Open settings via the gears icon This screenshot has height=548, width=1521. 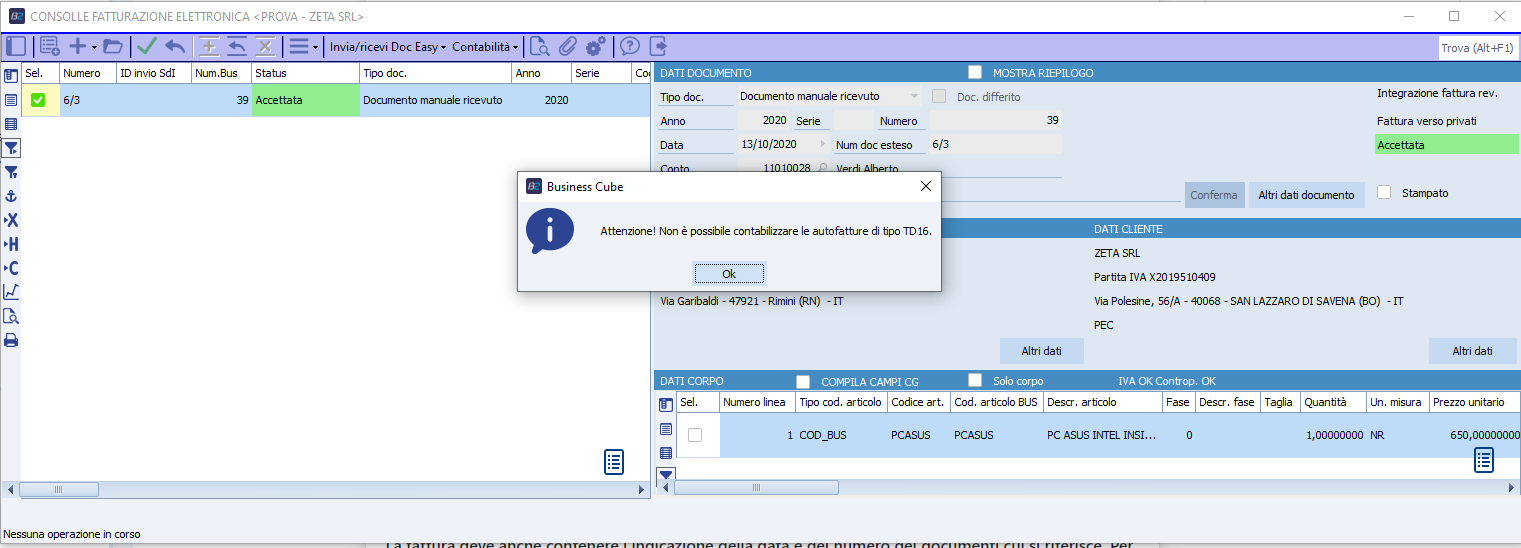596,46
